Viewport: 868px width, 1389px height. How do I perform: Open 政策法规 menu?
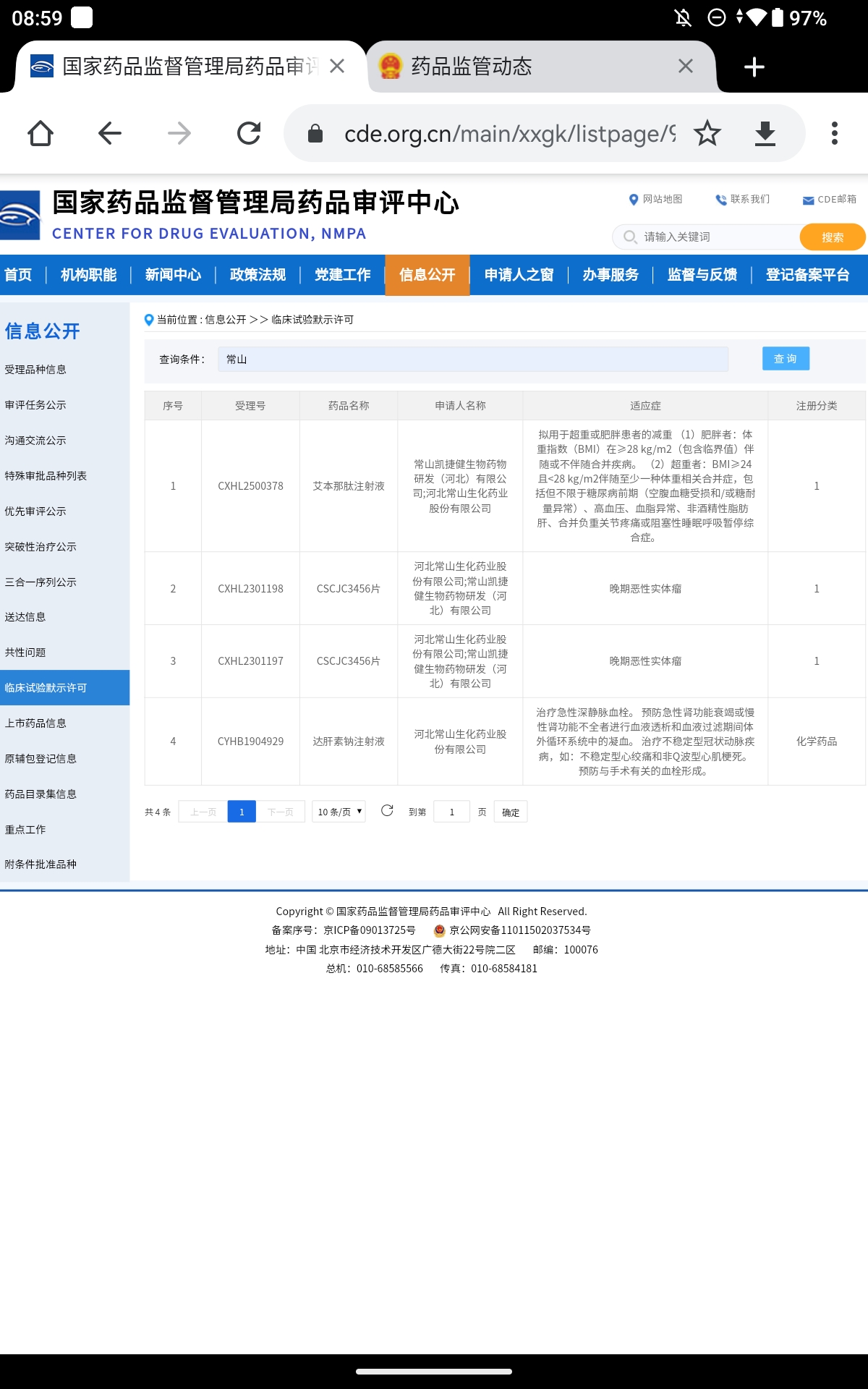pyautogui.click(x=258, y=275)
